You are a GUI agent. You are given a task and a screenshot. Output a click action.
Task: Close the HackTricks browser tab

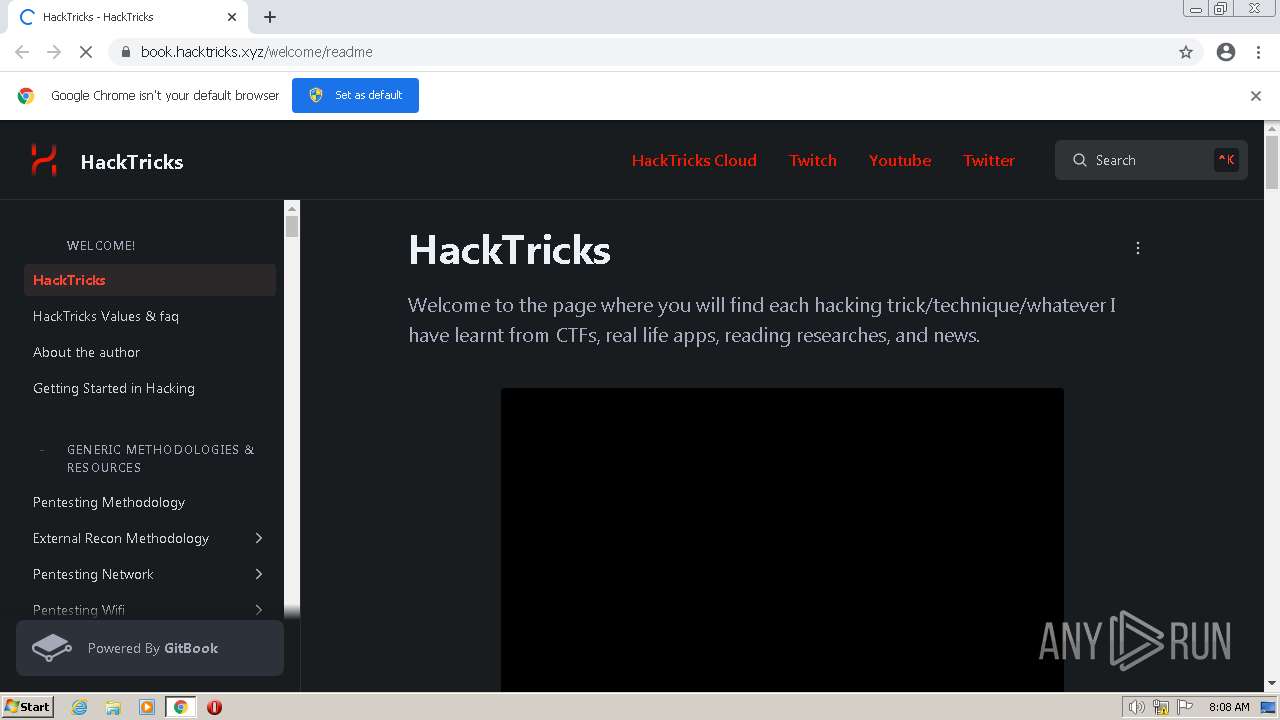232,17
